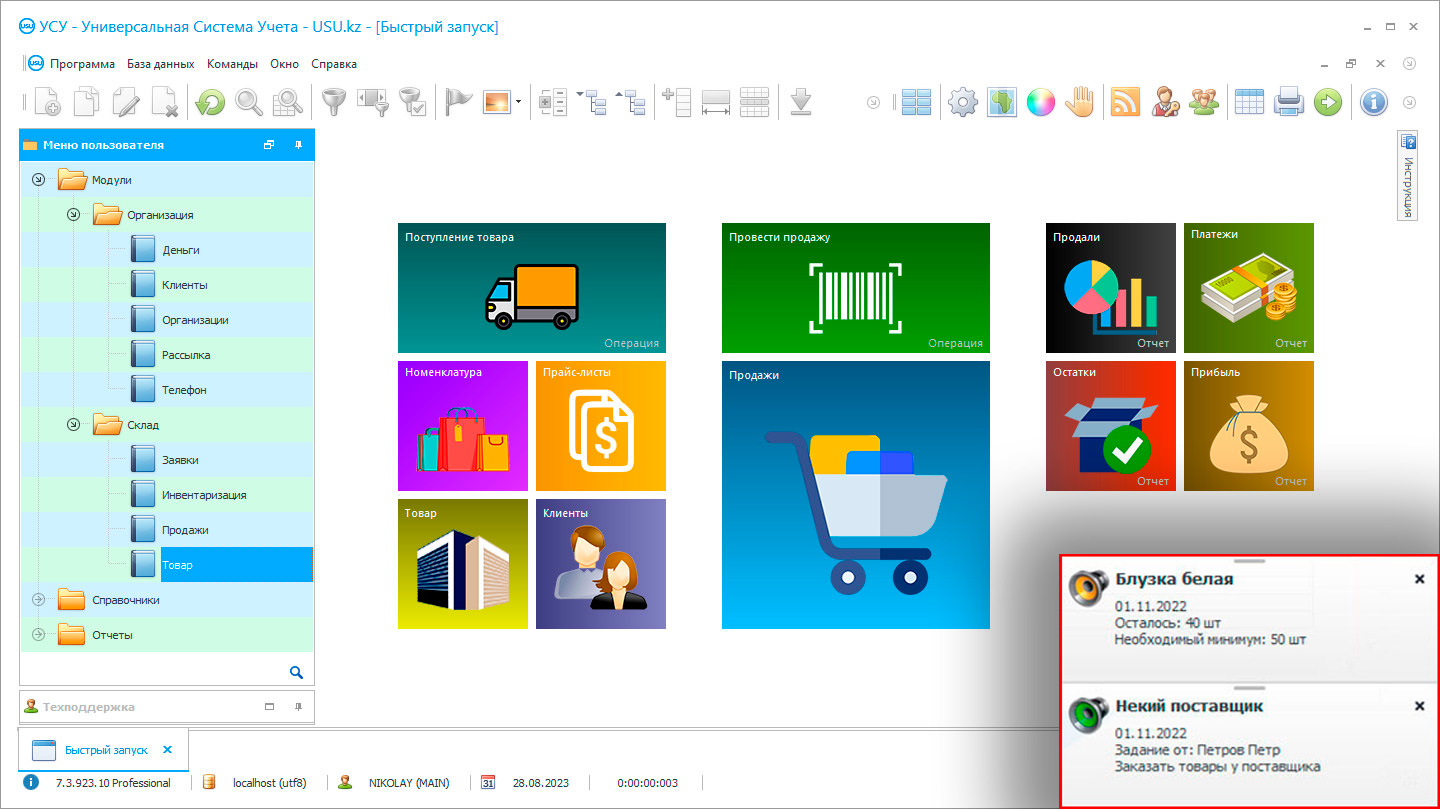Click the plain funnel filter icon

pos(333,102)
